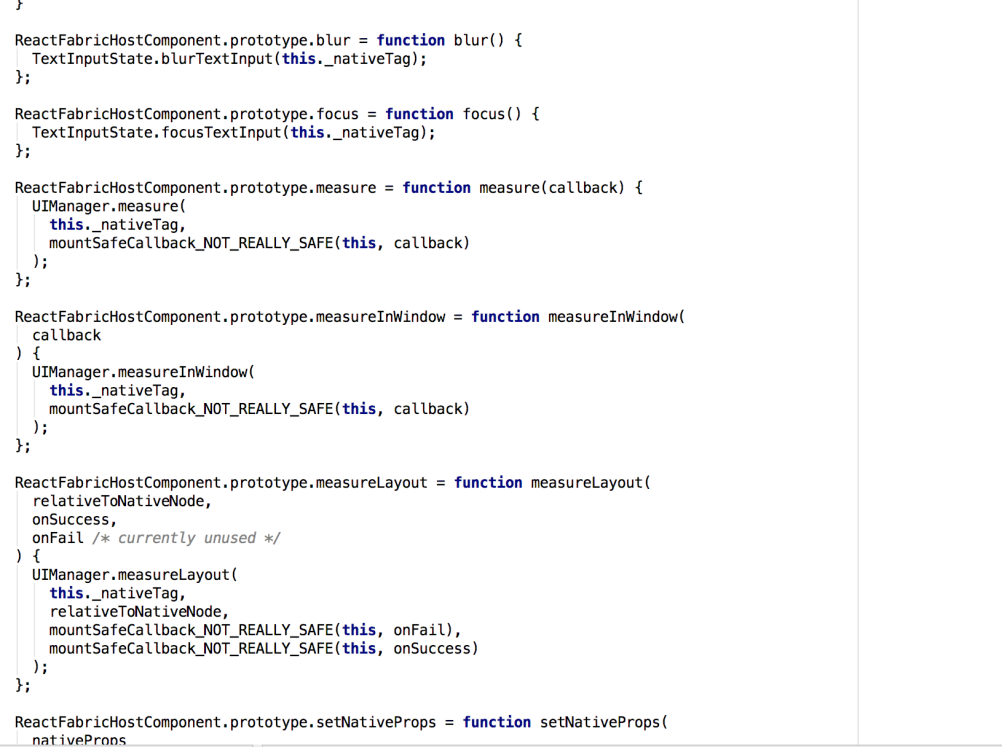The image size is (1002, 747).
Task: Click 'mountSafeCallback_NOT_REALLY_SAFE' line inside measure function
Action: 259,243
